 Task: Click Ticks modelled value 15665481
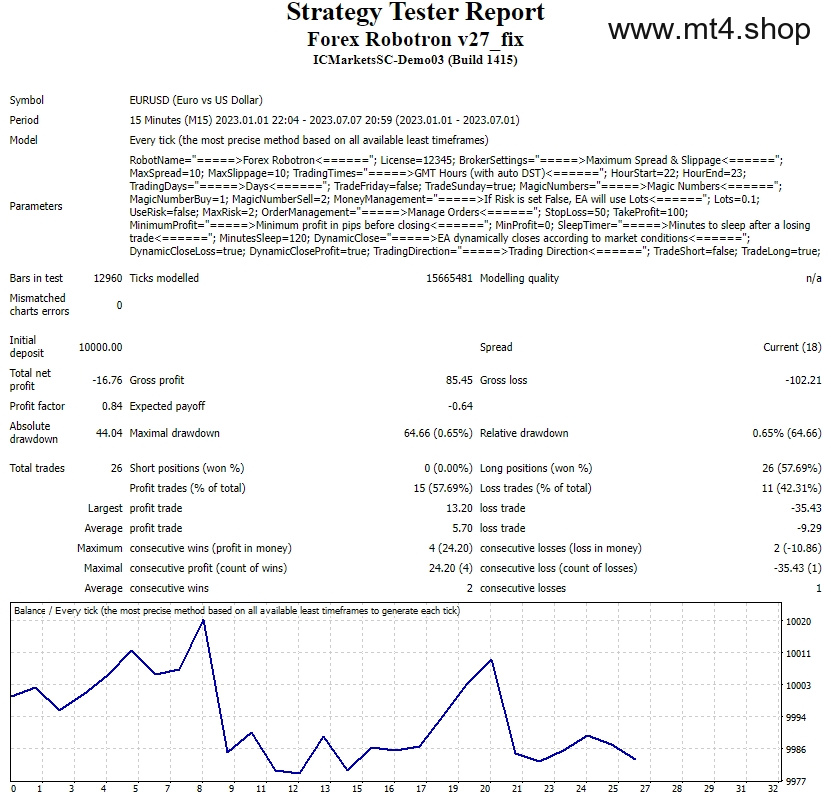click(x=449, y=278)
